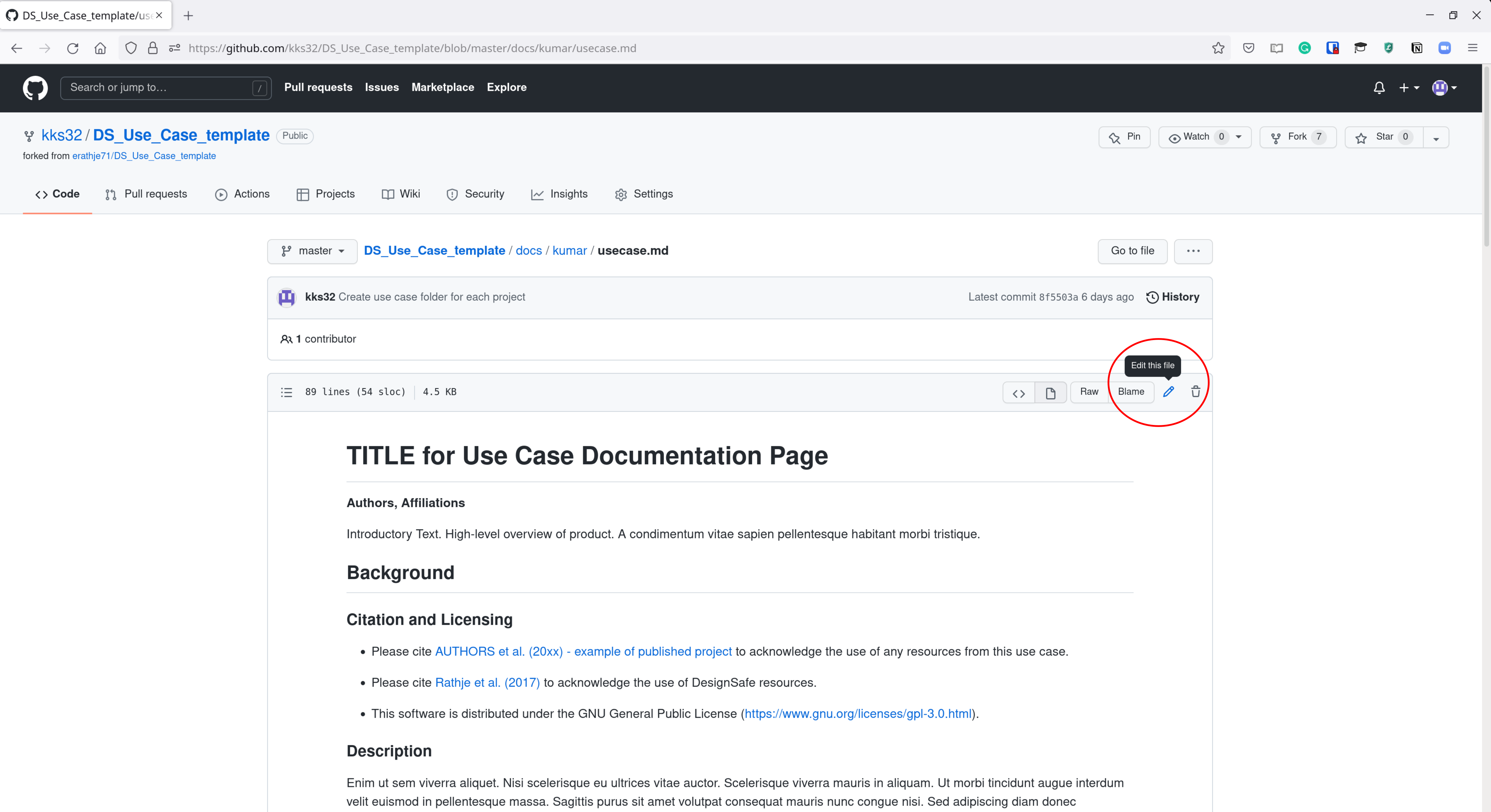Reload the page in the browser
Viewport: 1491px width, 812px height.
pos(72,48)
